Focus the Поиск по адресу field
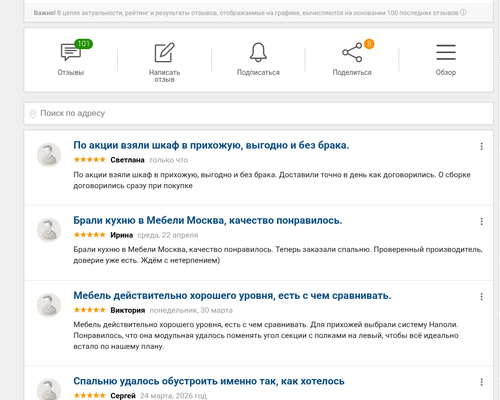The height and width of the screenshot is (400, 500). [258, 113]
